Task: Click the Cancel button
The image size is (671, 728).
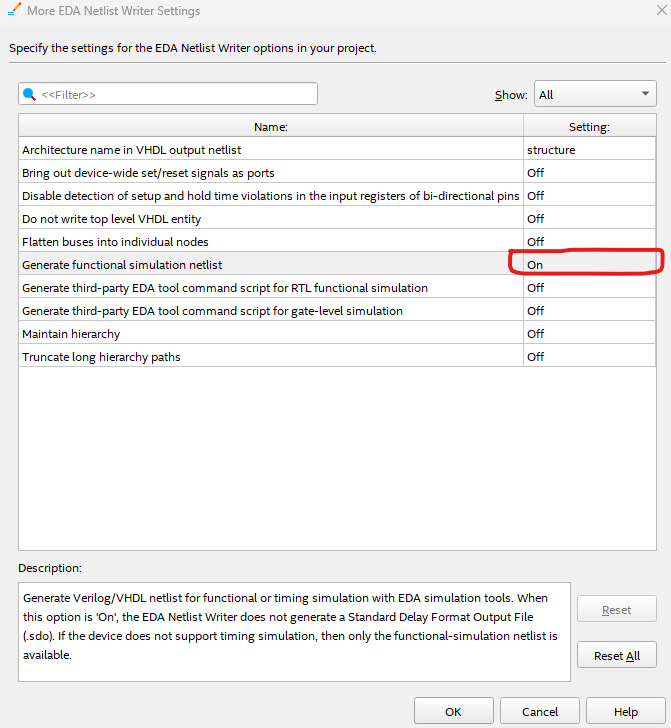Action: click(x=540, y=712)
